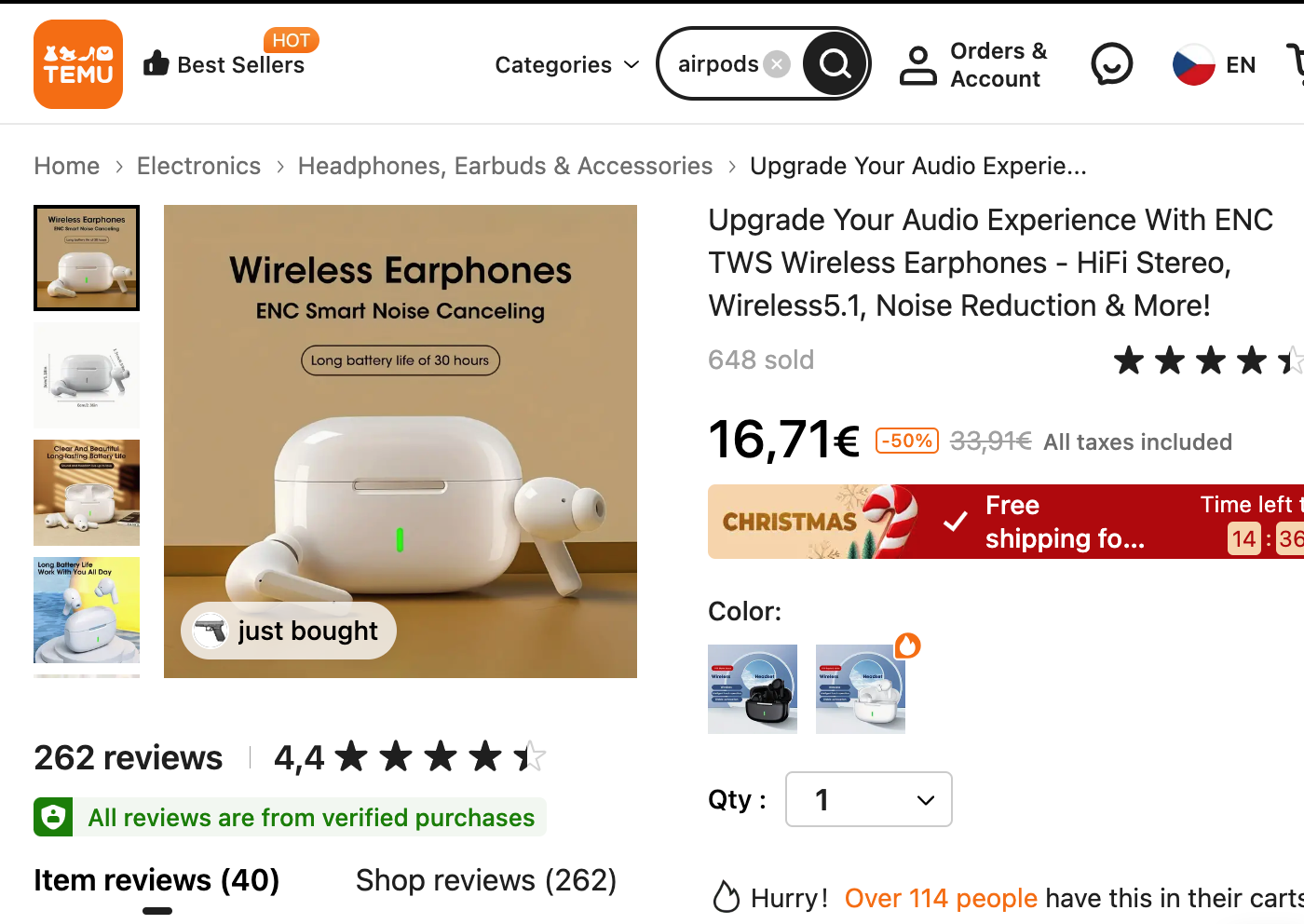Select the black earphones color option

pyautogui.click(x=752, y=688)
